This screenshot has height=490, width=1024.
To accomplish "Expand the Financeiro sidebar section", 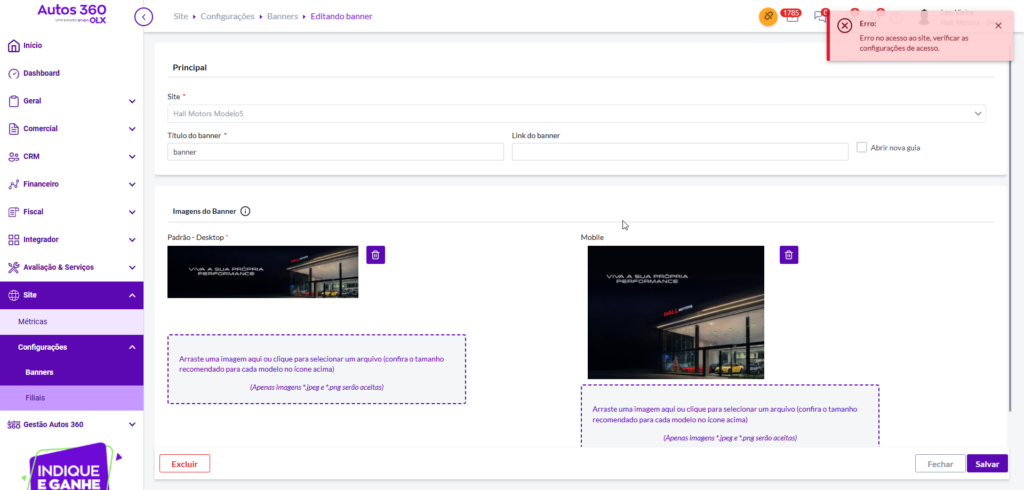I will pyautogui.click(x=70, y=184).
